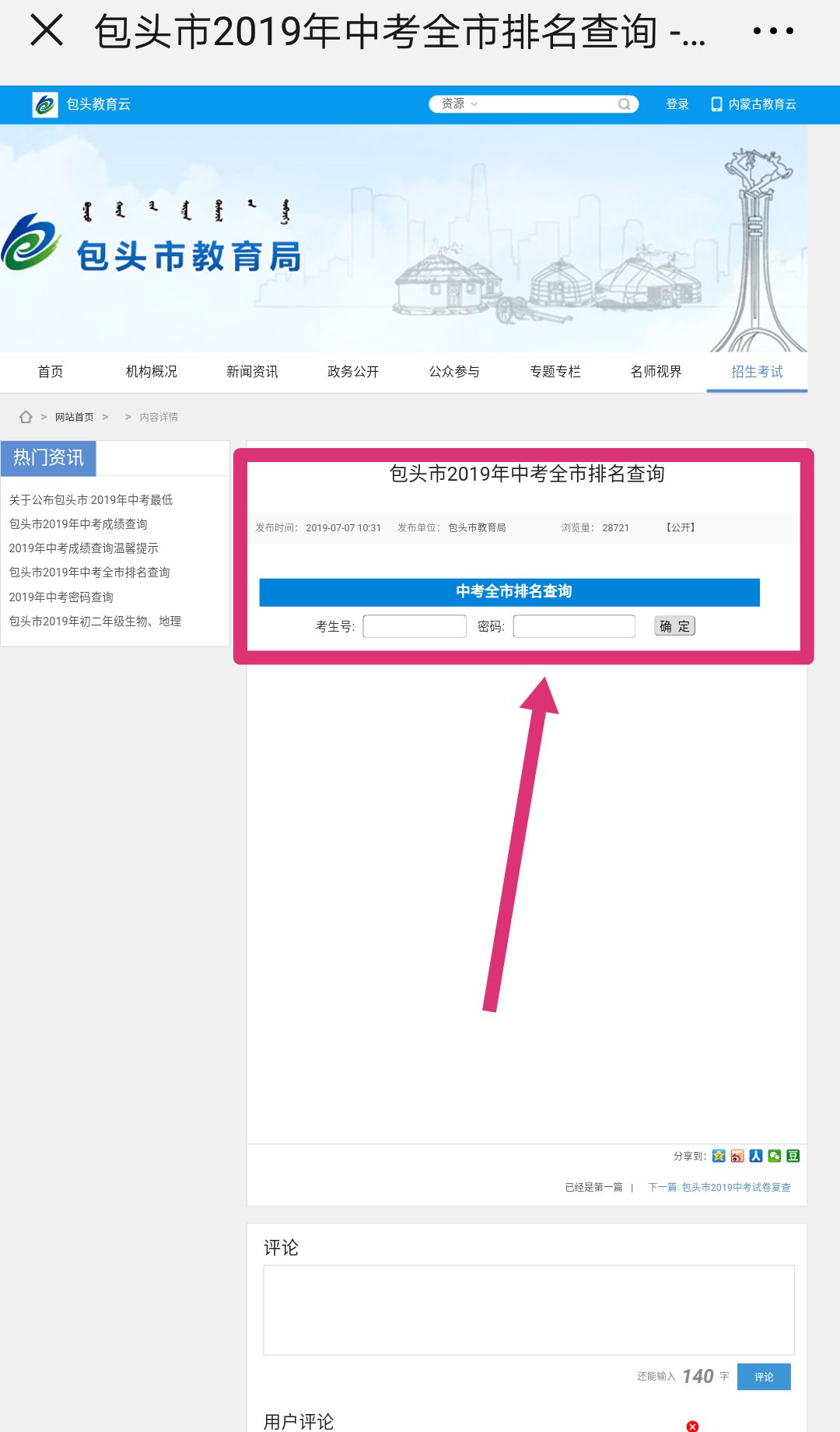
Task: Open 公众参与 nav tab
Action: click(454, 372)
